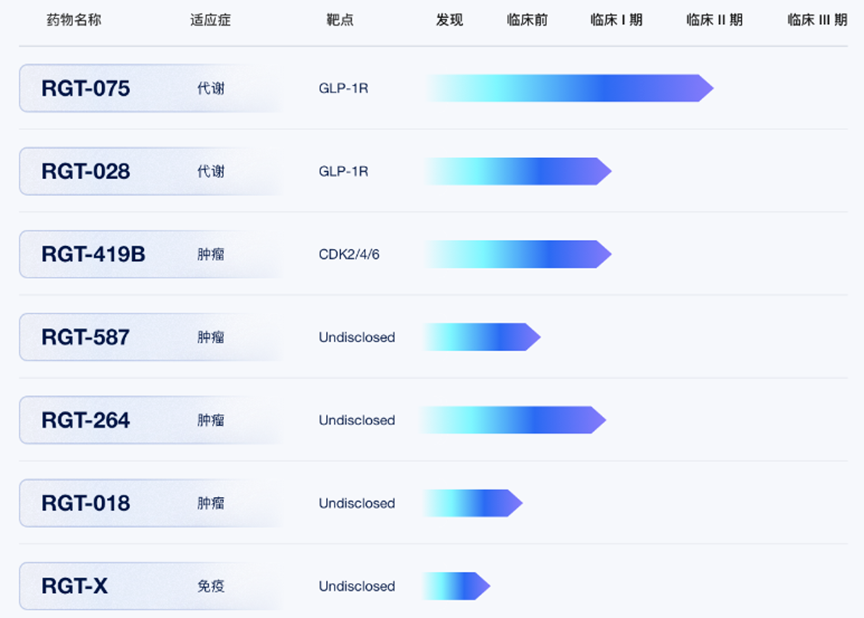The width and height of the screenshot is (864, 618).
Task: Click the Undisclosed target in RGT-264 row
Action: (357, 421)
